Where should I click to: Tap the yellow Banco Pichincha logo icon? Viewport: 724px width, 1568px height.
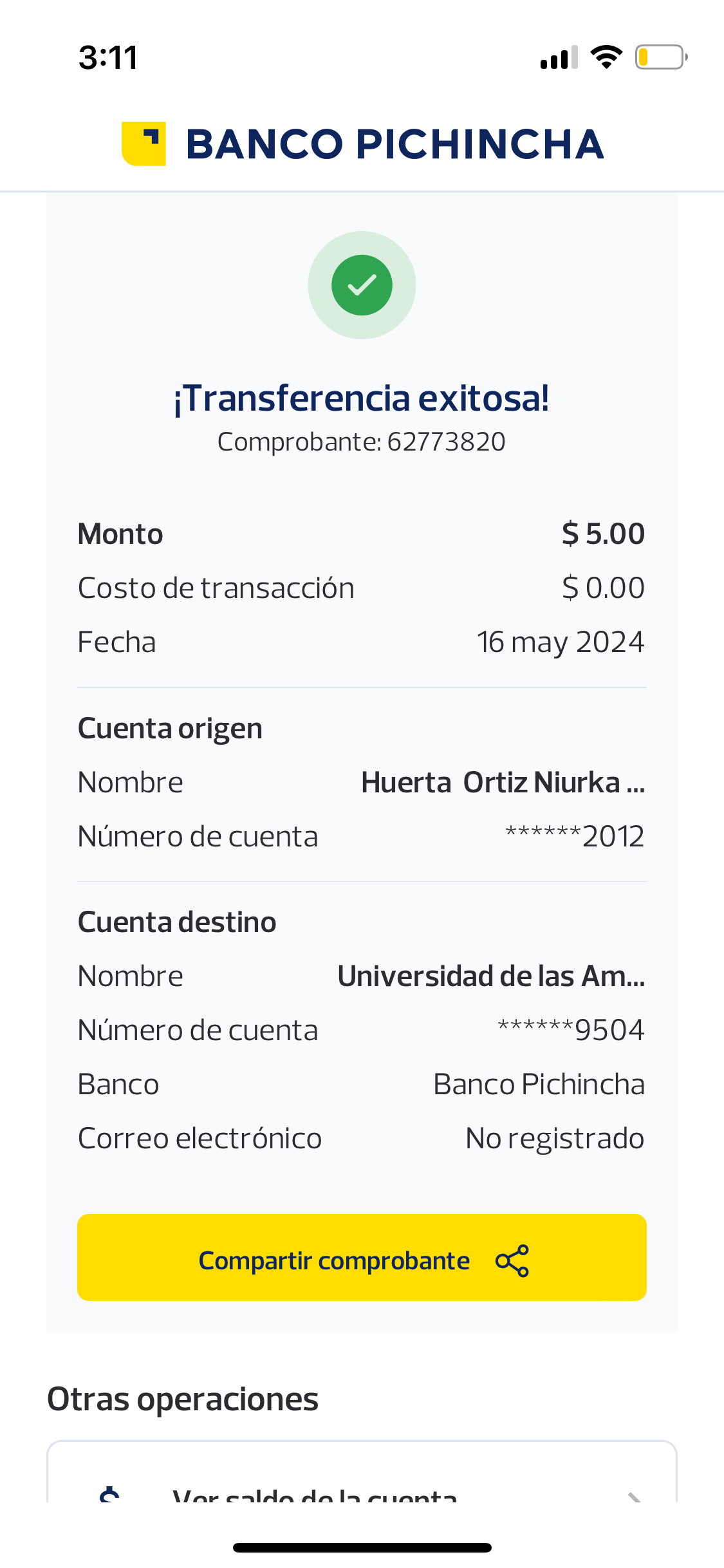144,144
